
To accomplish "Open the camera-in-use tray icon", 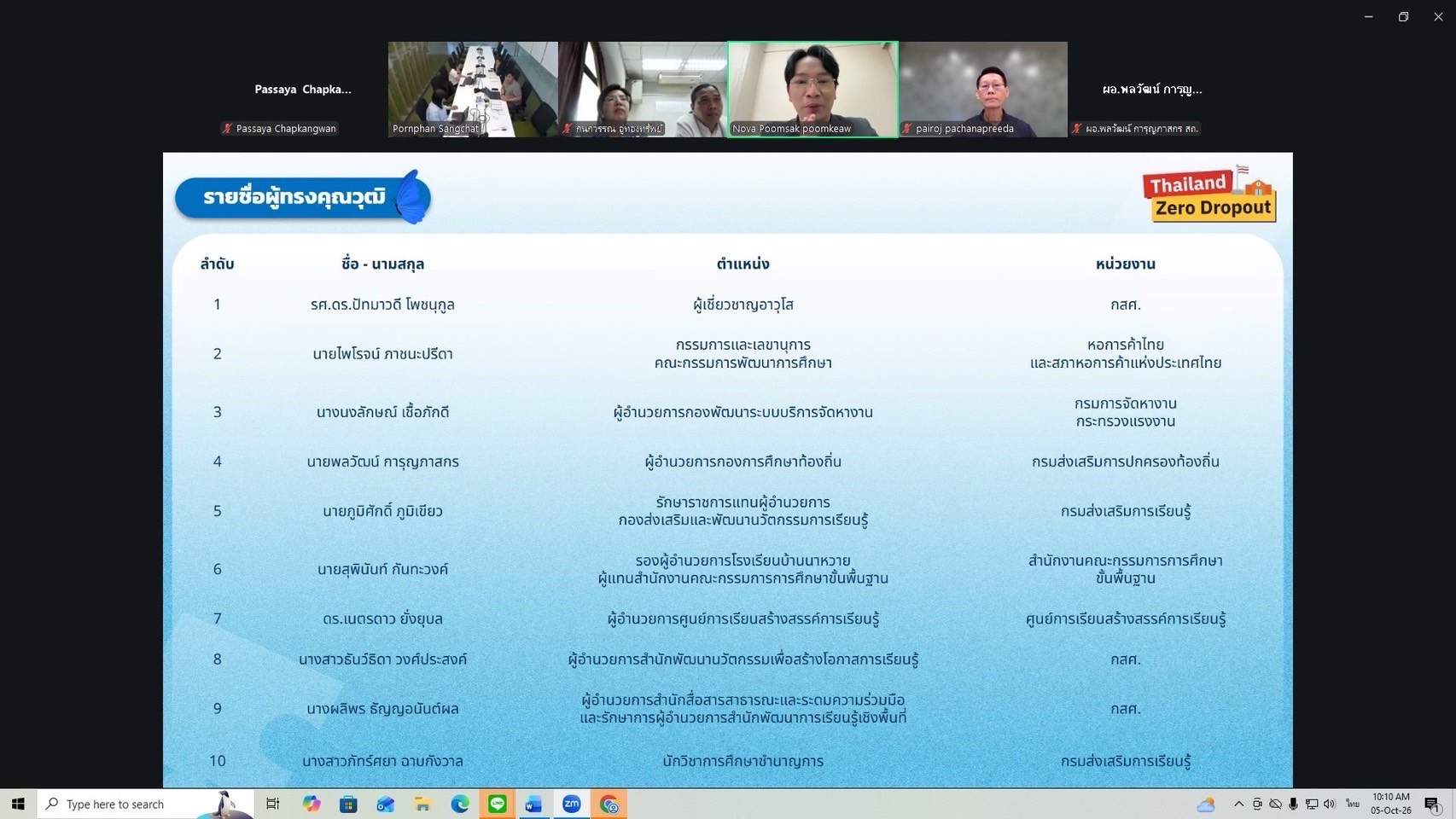I will 1257,804.
